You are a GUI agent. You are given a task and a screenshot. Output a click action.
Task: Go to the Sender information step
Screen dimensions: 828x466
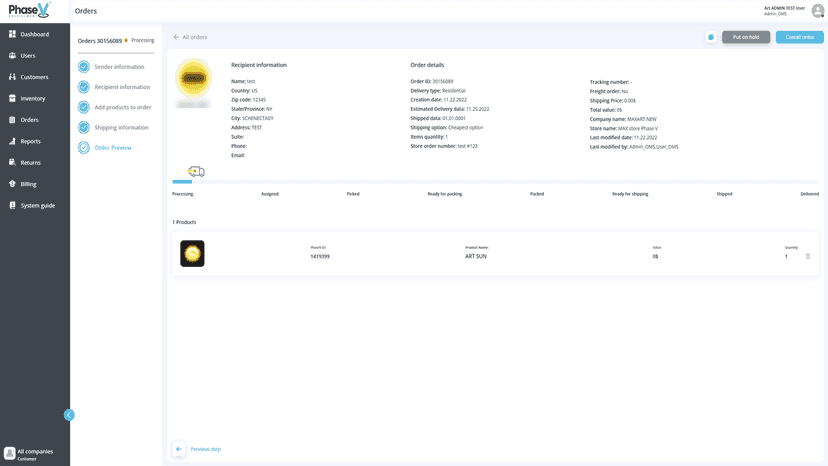[119, 67]
